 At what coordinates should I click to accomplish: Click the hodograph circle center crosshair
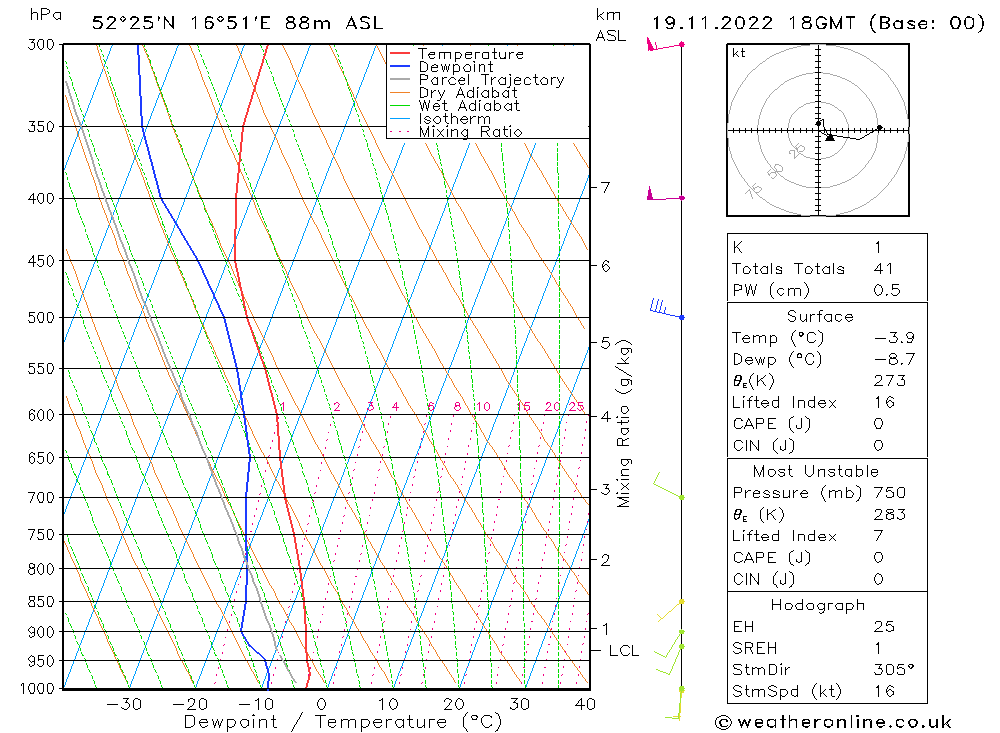click(818, 130)
